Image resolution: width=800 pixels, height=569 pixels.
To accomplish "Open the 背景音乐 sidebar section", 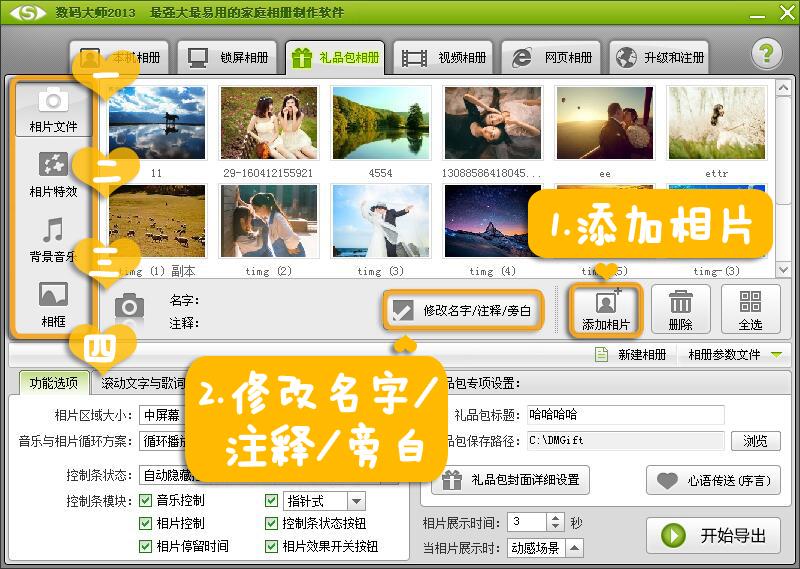I will pyautogui.click(x=53, y=240).
